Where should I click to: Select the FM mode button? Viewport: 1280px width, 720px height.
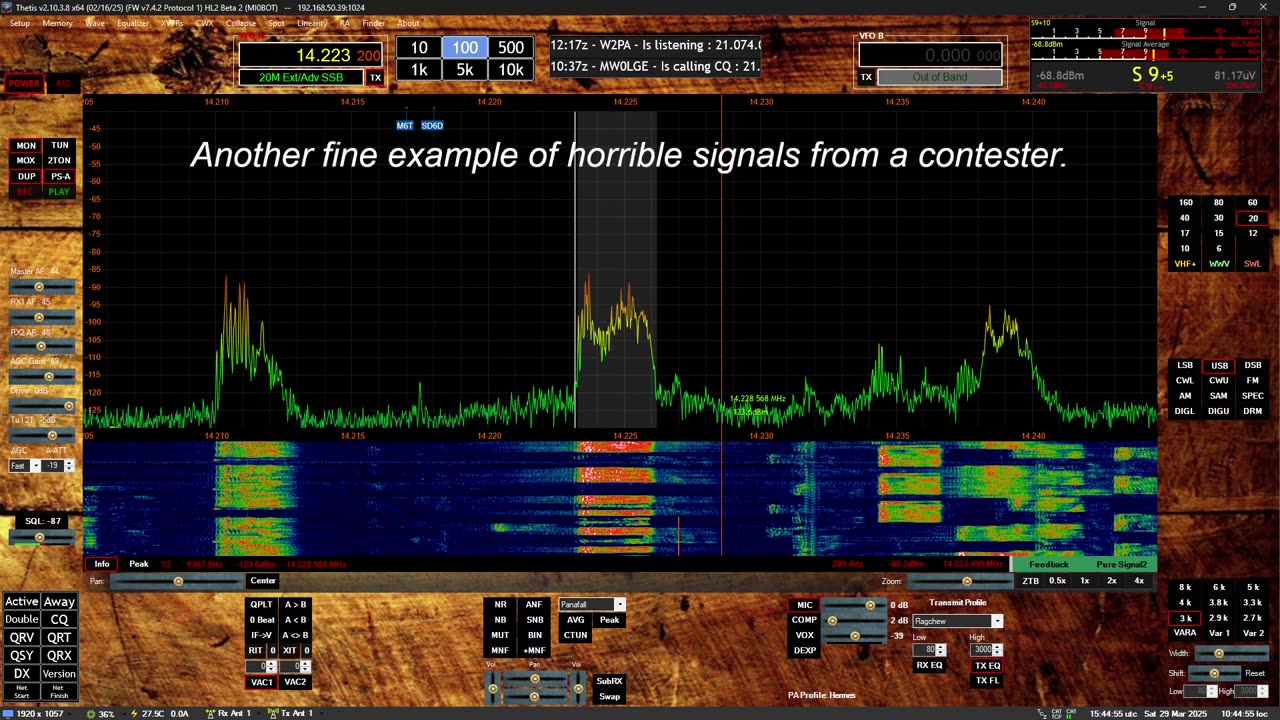[x=1252, y=381]
